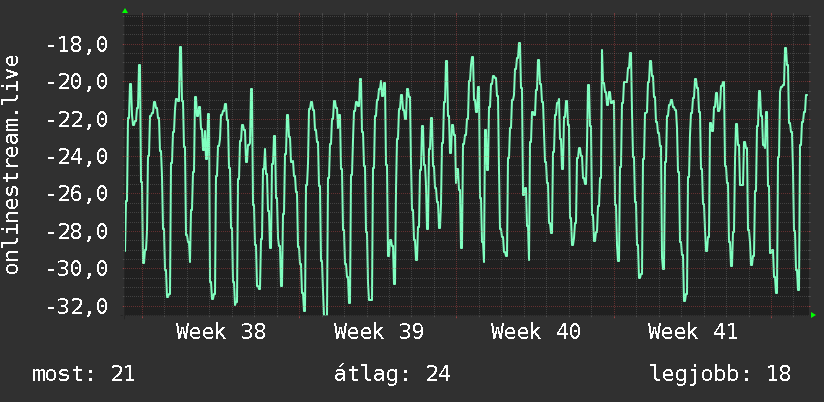This screenshot has width=824, height=402.
Task: Click the "átlag: 24" statistic
Action: pyautogui.click(x=392, y=374)
